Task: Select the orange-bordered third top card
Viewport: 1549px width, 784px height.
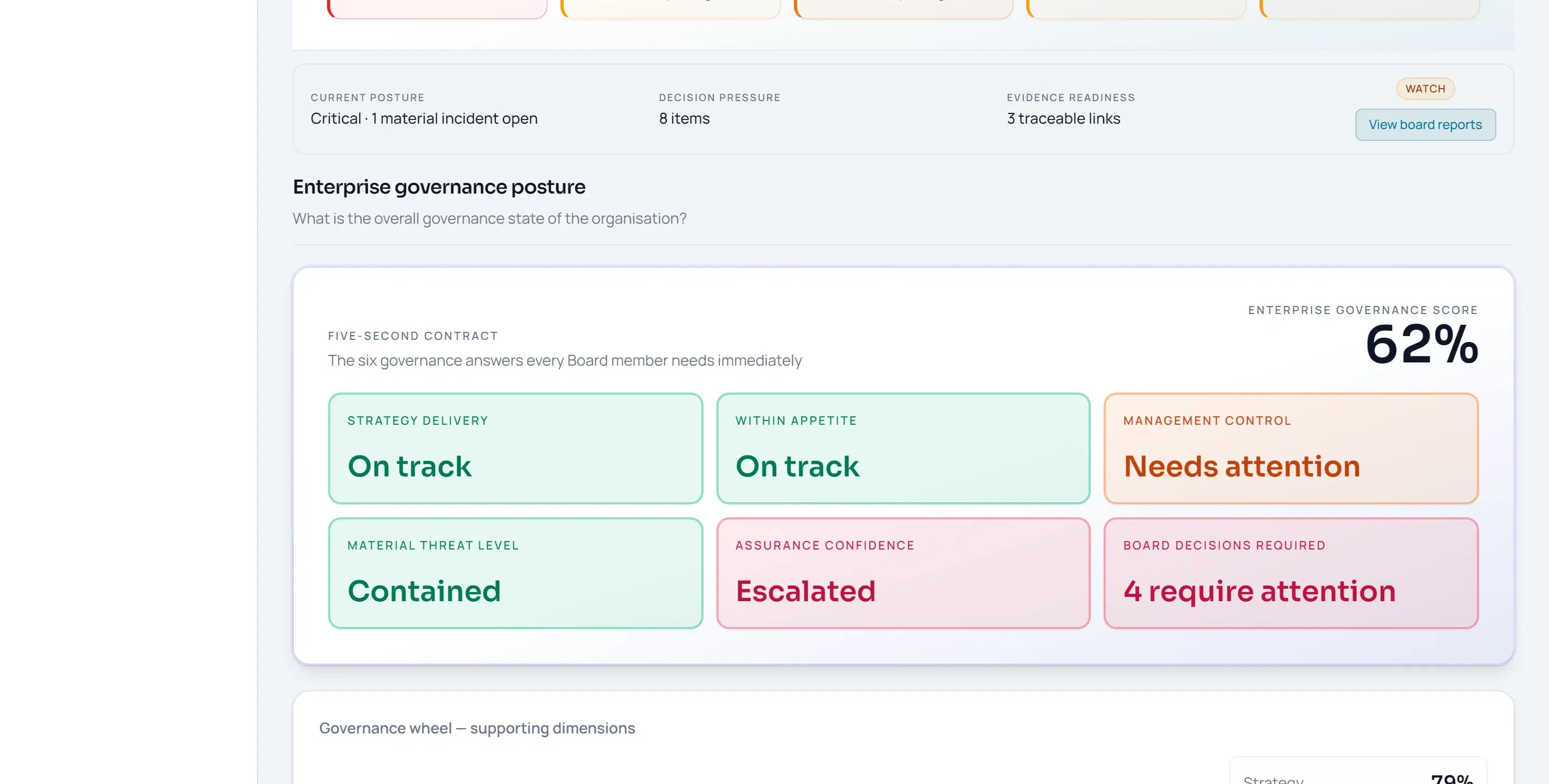Action: [x=904, y=9]
